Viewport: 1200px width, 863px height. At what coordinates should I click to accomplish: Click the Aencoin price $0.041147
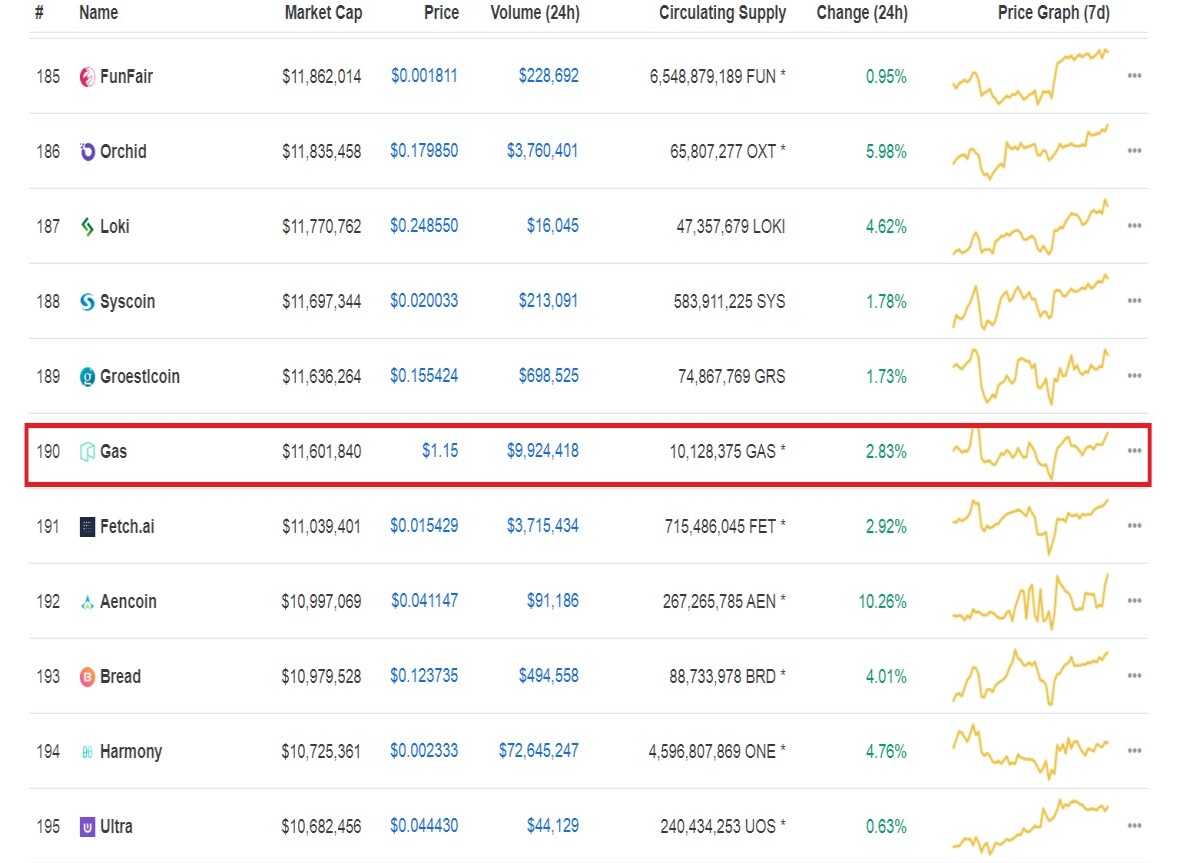pyautogui.click(x=424, y=601)
